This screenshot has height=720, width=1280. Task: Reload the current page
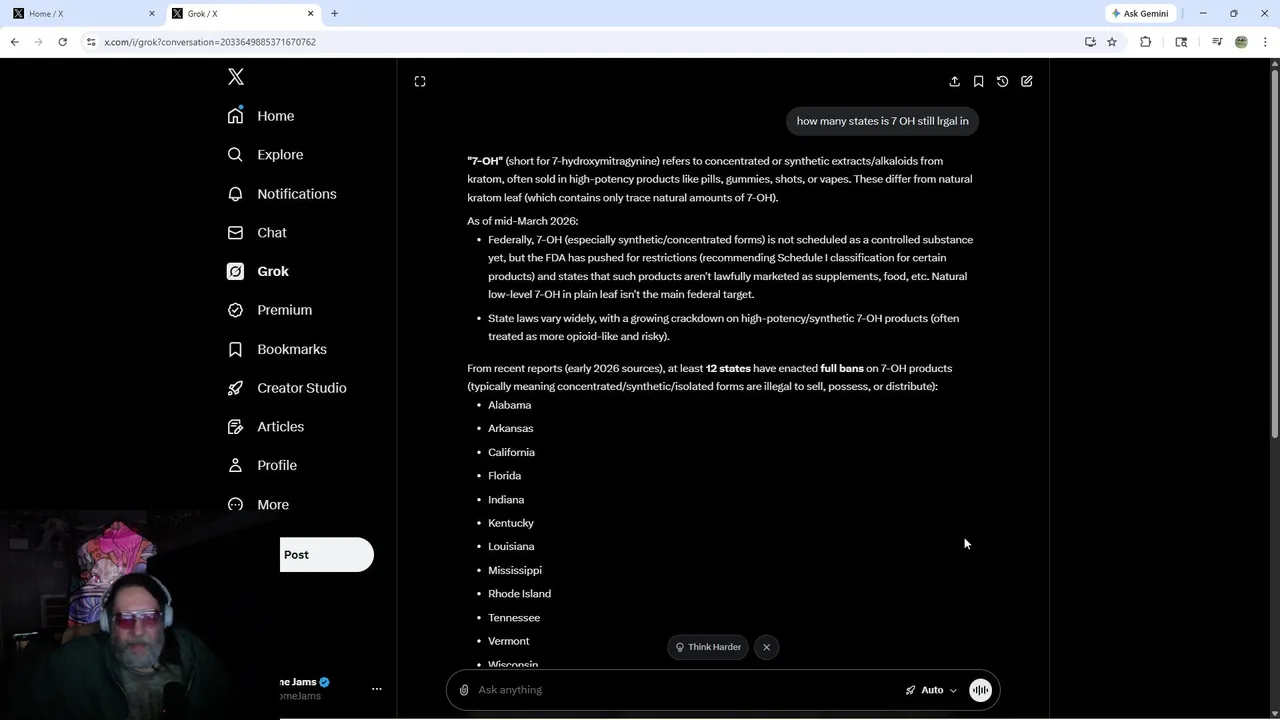pyautogui.click(x=62, y=42)
